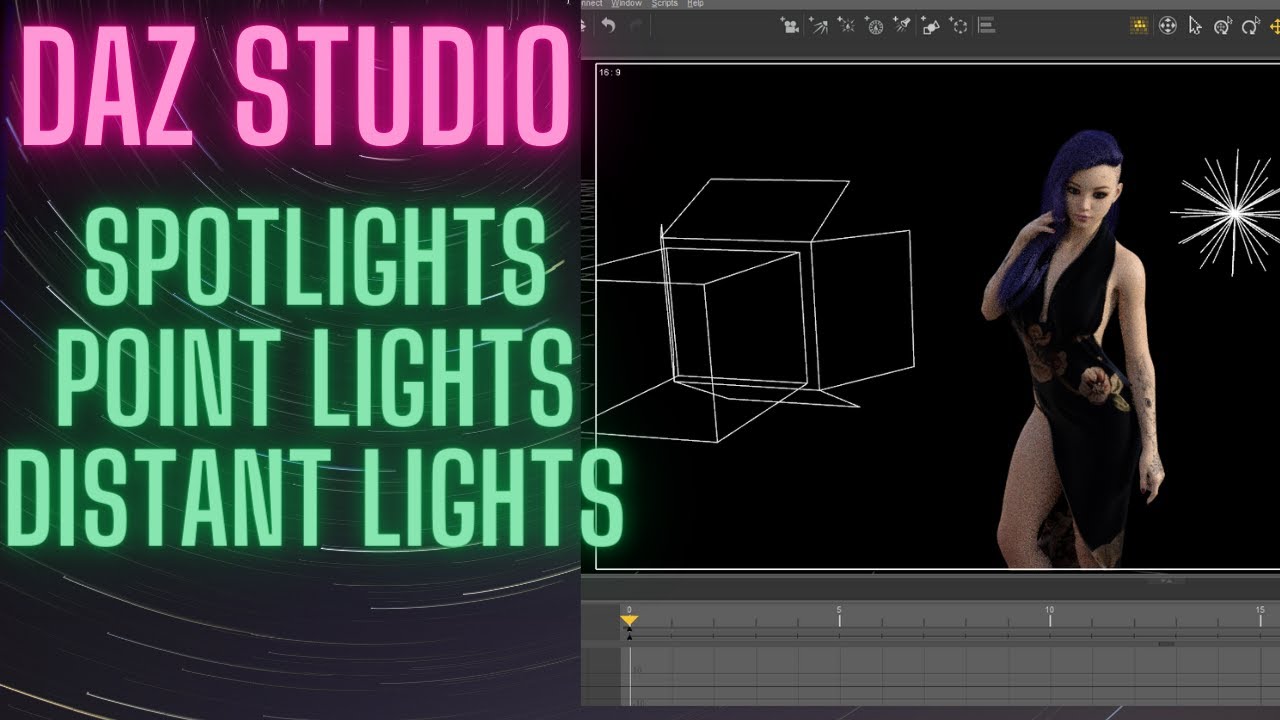The width and height of the screenshot is (1280, 720).
Task: Click the Create New Null dashed-circle icon
Action: [958, 26]
